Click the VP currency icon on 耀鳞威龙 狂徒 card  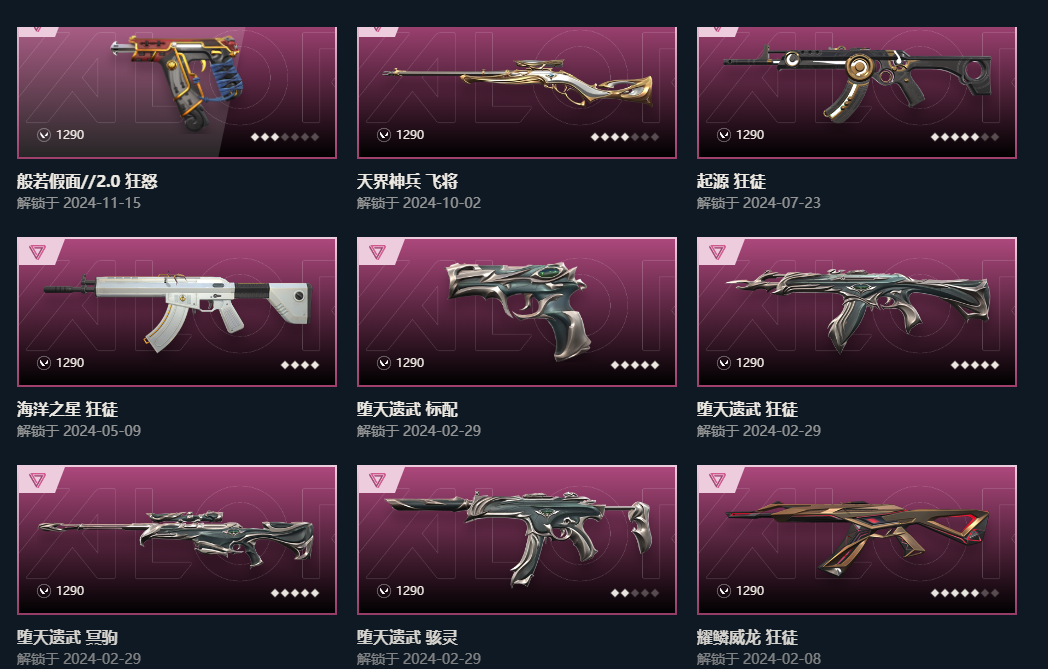click(724, 591)
